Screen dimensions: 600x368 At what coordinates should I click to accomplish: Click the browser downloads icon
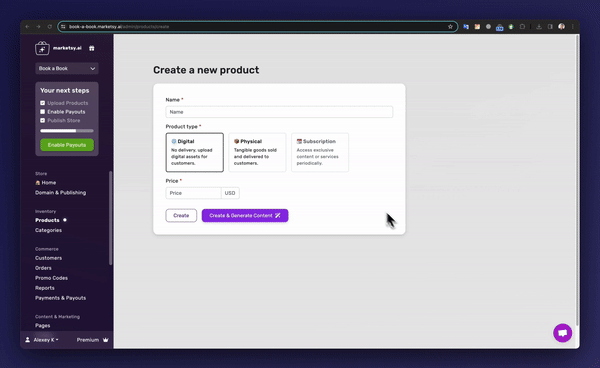(x=539, y=27)
